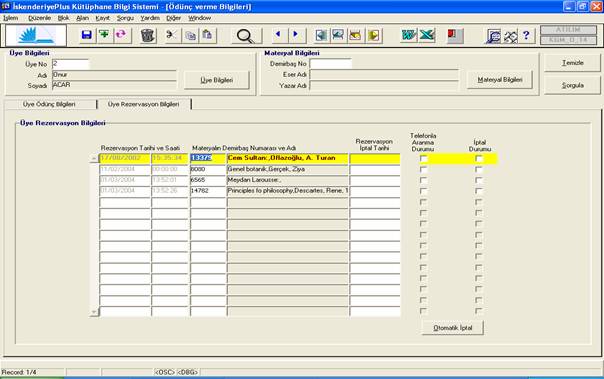Click the Principles to philosophy title cell

coord(288,191)
